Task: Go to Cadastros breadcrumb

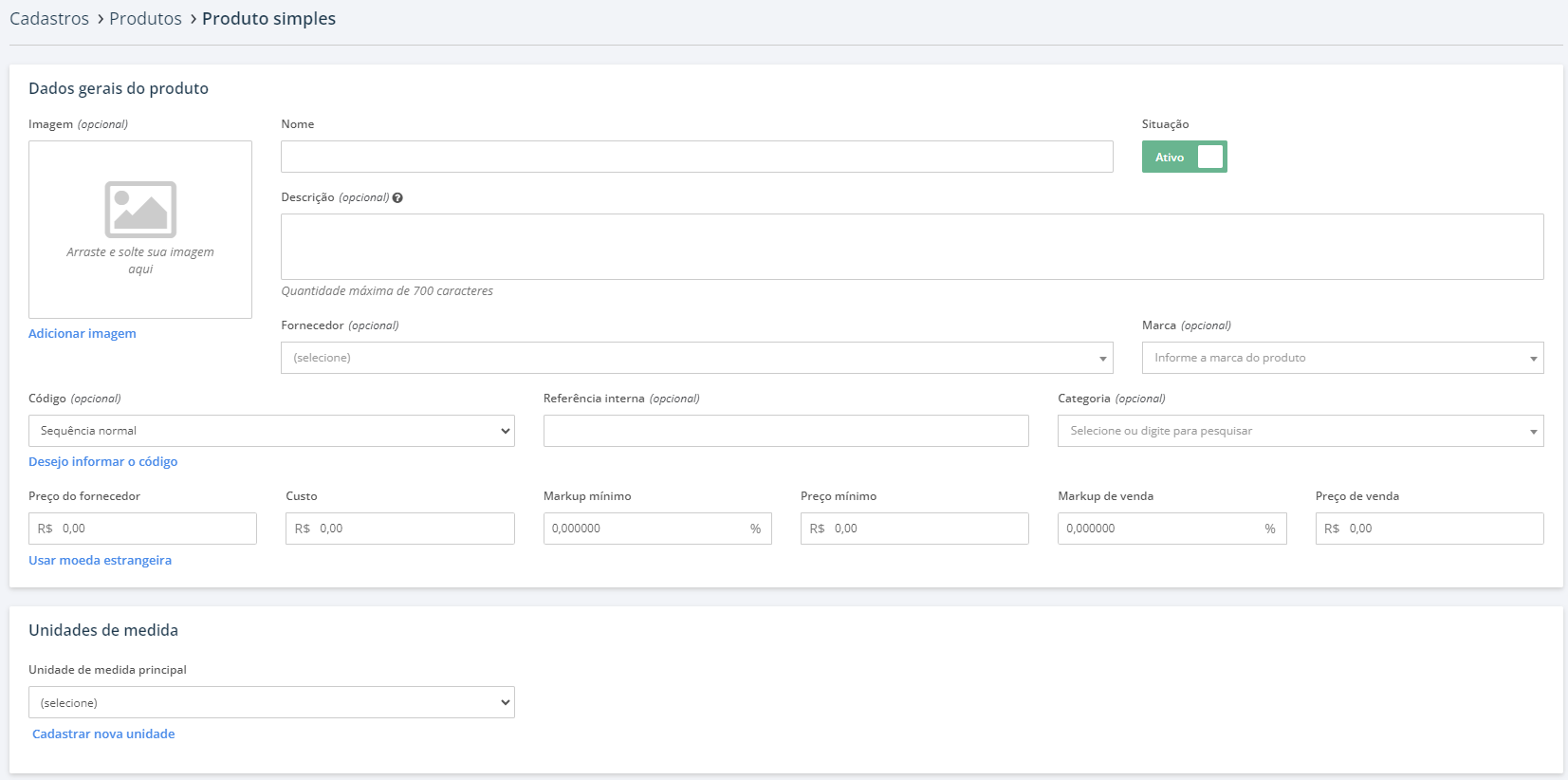Action: [x=49, y=19]
